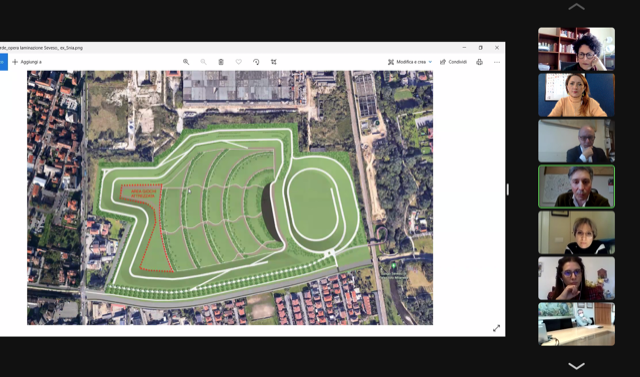Select the crop tool icon

[x=273, y=62]
